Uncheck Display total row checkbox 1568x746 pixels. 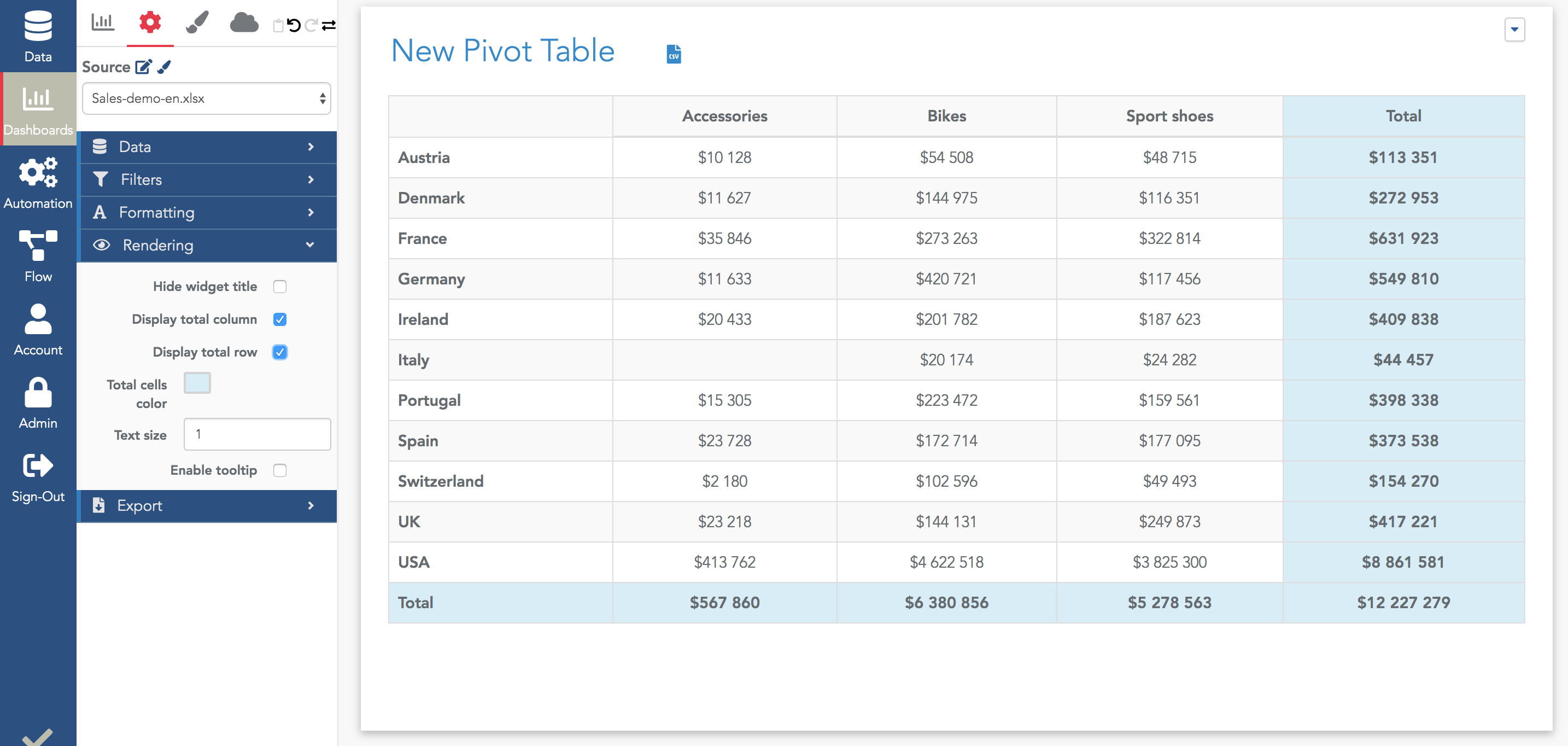click(280, 352)
